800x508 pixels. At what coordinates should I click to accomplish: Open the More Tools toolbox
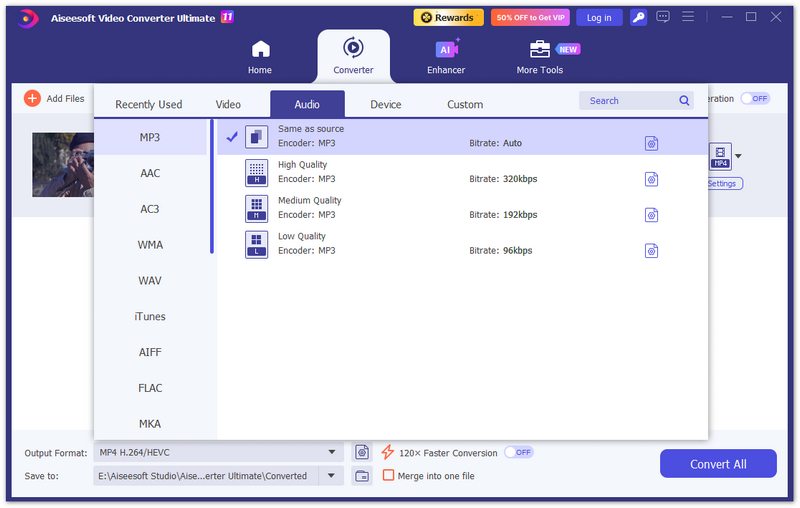coord(539,49)
